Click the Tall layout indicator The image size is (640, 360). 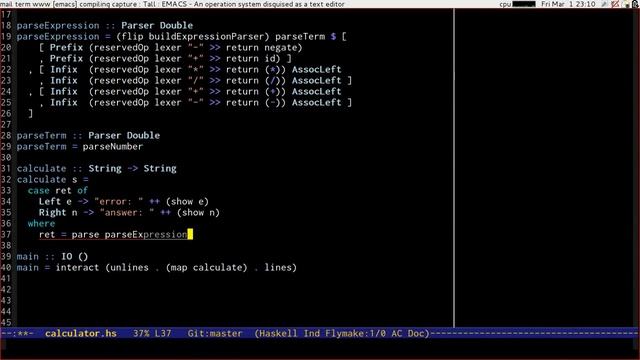[149, 4]
